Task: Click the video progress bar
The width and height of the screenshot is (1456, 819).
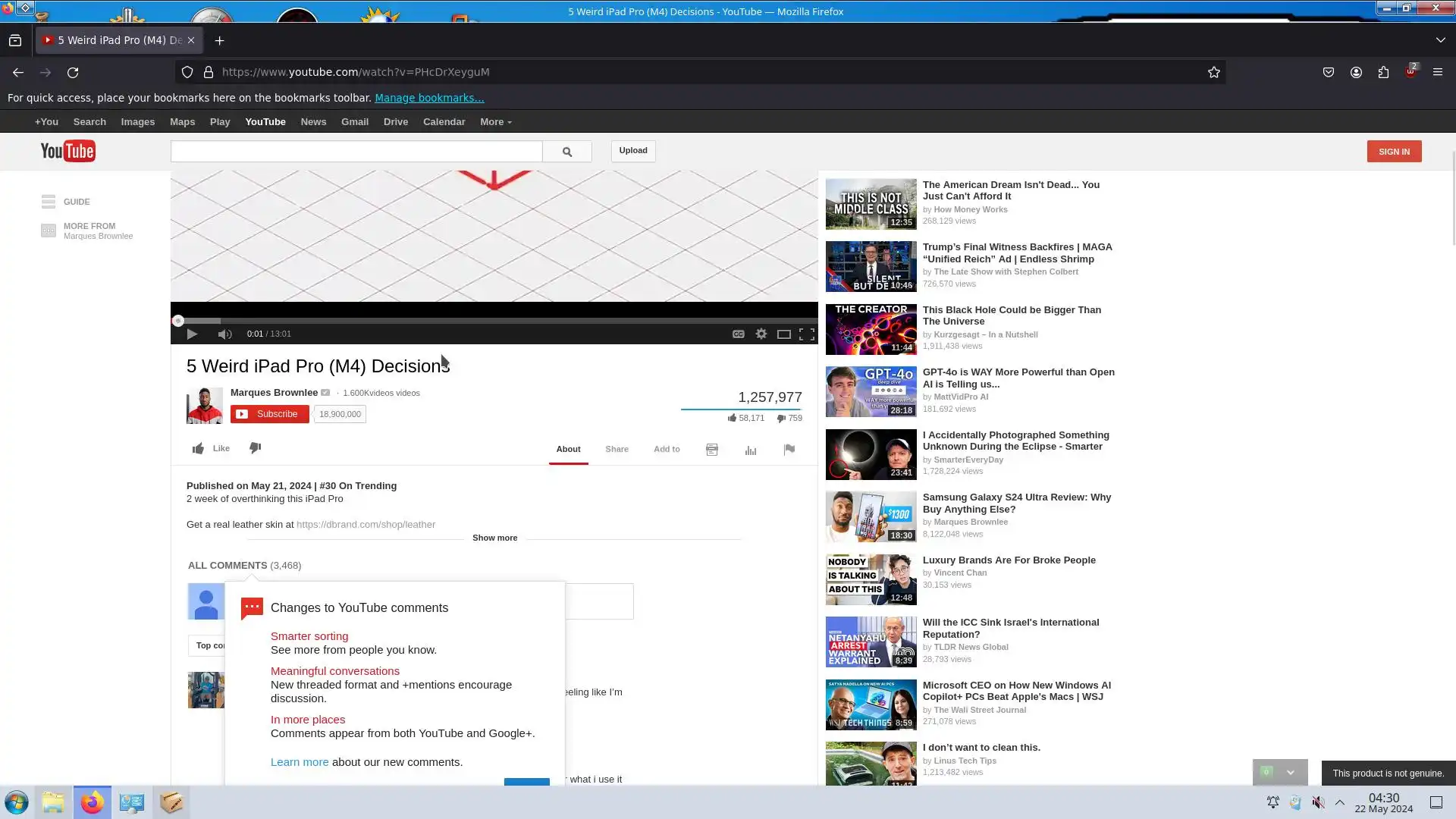Action: point(493,321)
